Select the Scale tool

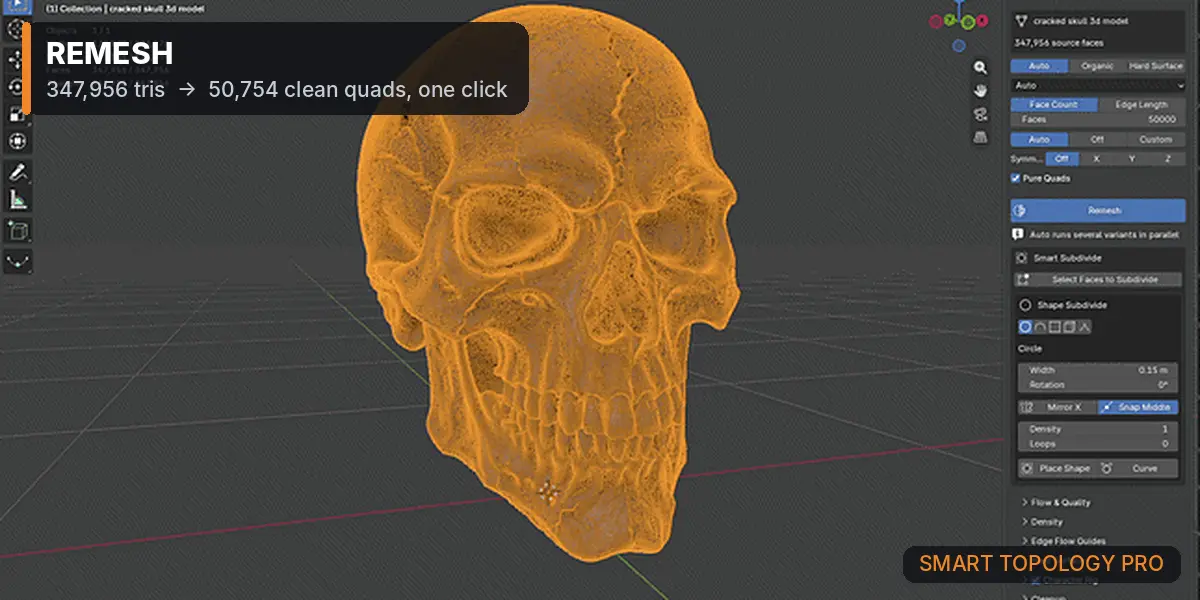click(18, 114)
